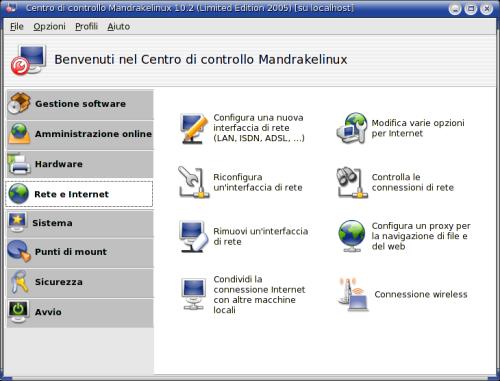Click the wireless connection antenna icon
Viewport: 500px width, 381px height.
[x=353, y=294]
